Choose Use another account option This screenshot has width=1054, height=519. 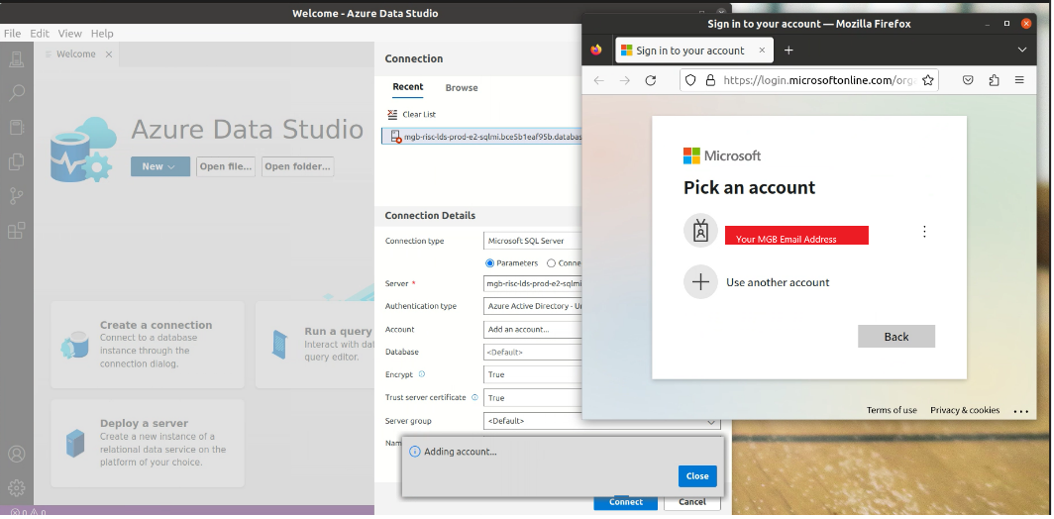tap(777, 283)
